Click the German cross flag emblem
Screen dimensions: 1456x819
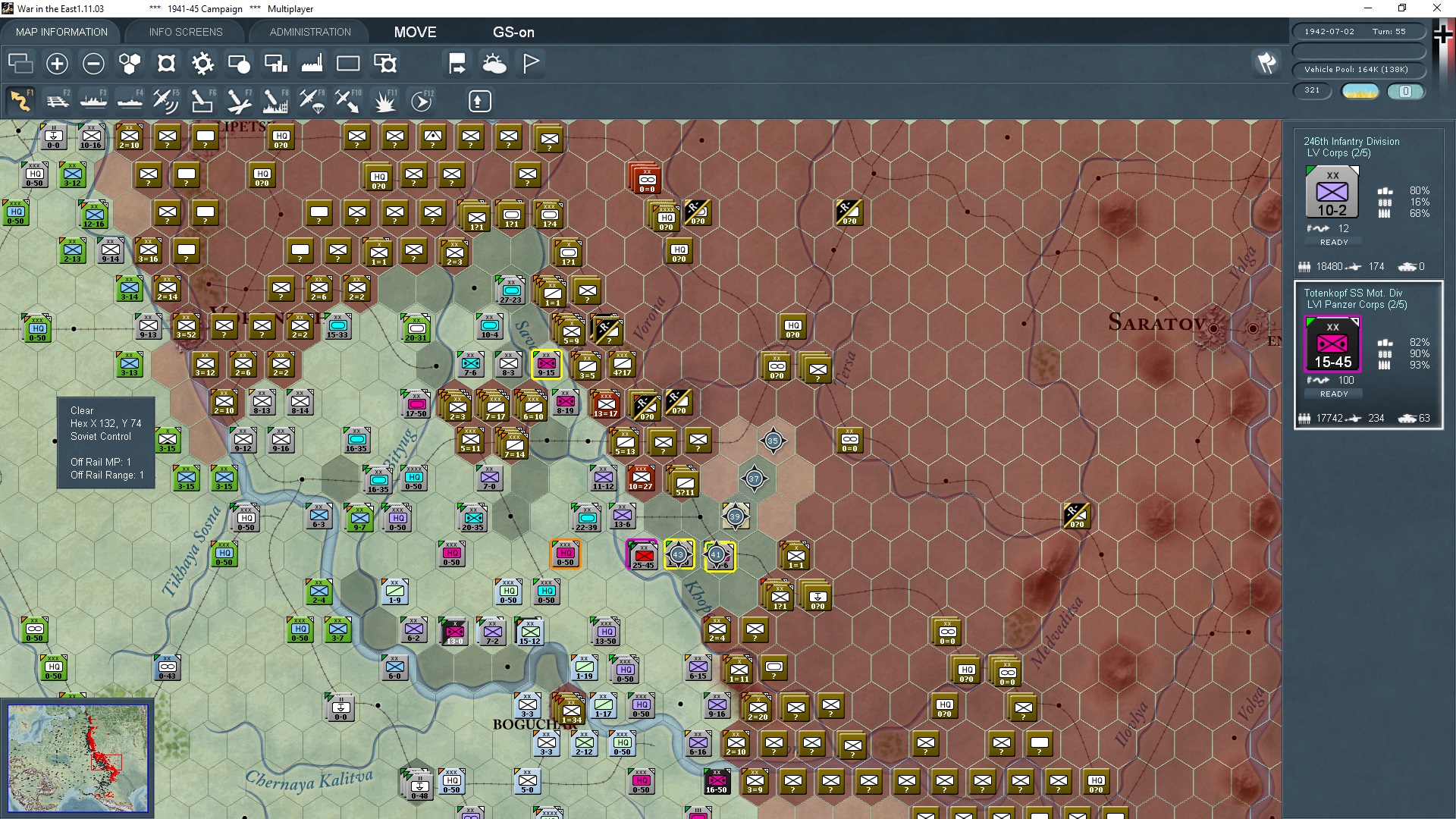point(1443,35)
